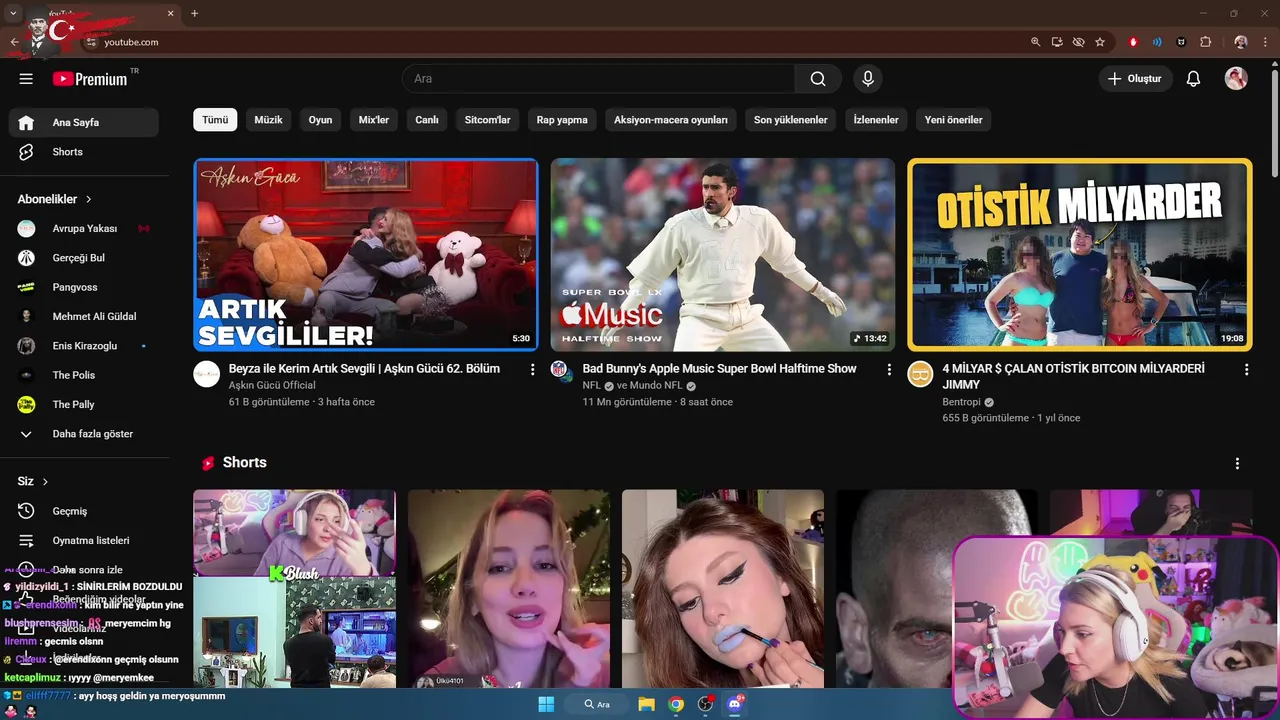Open YouTube account avatar menu
The width and height of the screenshot is (1280, 720).
(x=1236, y=79)
